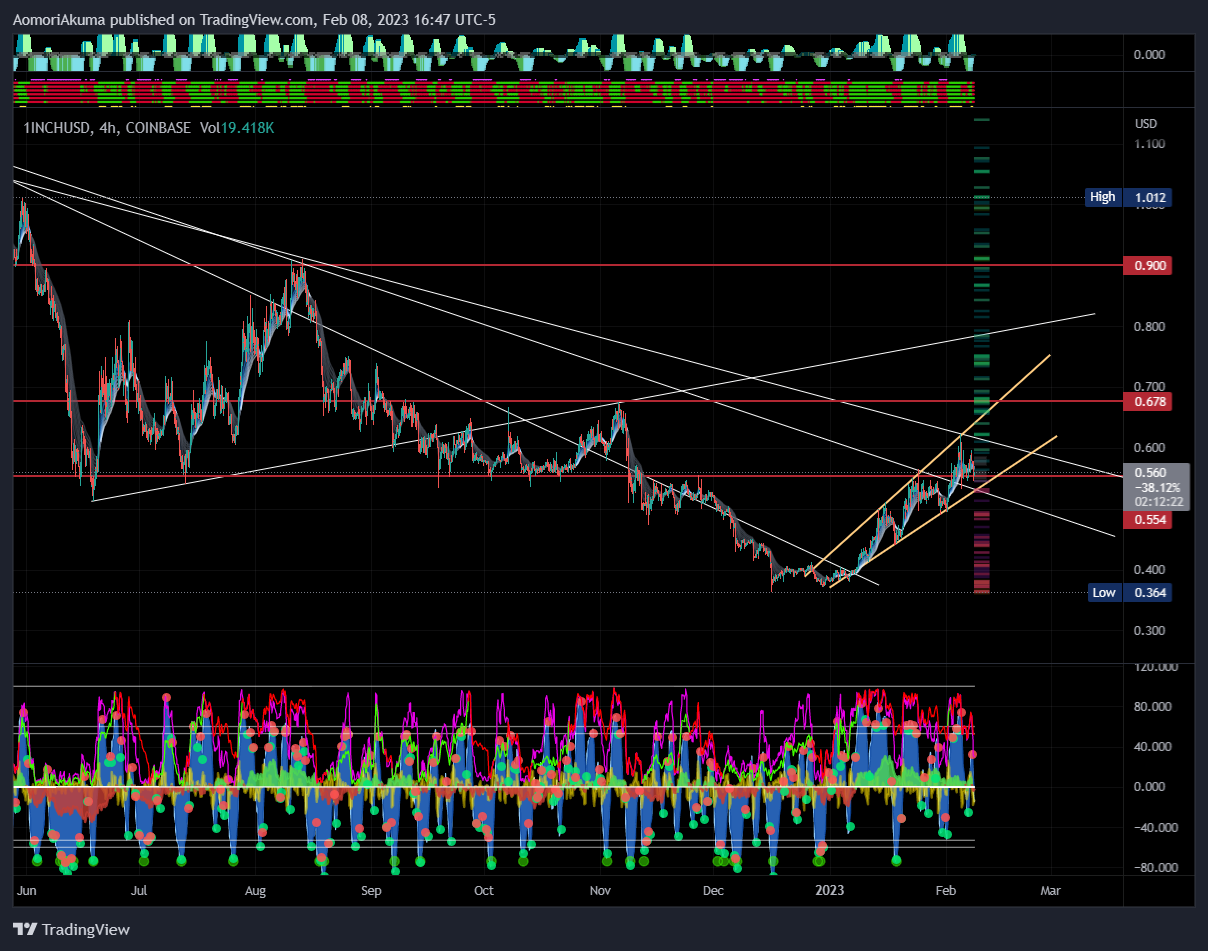Click the 0.000 top indicator axis value
This screenshot has height=951, width=1208.
pos(1150,54)
